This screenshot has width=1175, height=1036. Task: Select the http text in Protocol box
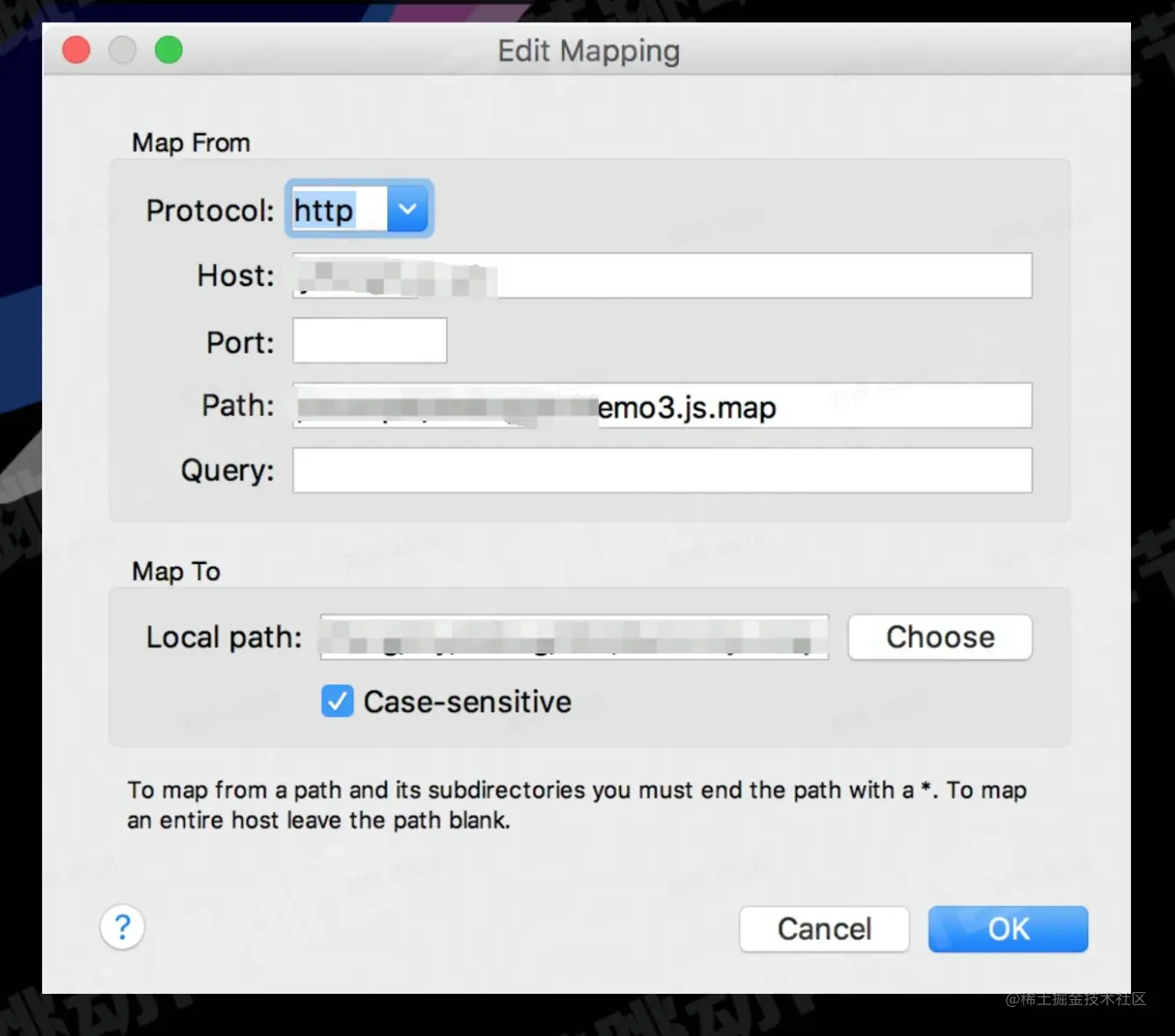click(x=324, y=210)
